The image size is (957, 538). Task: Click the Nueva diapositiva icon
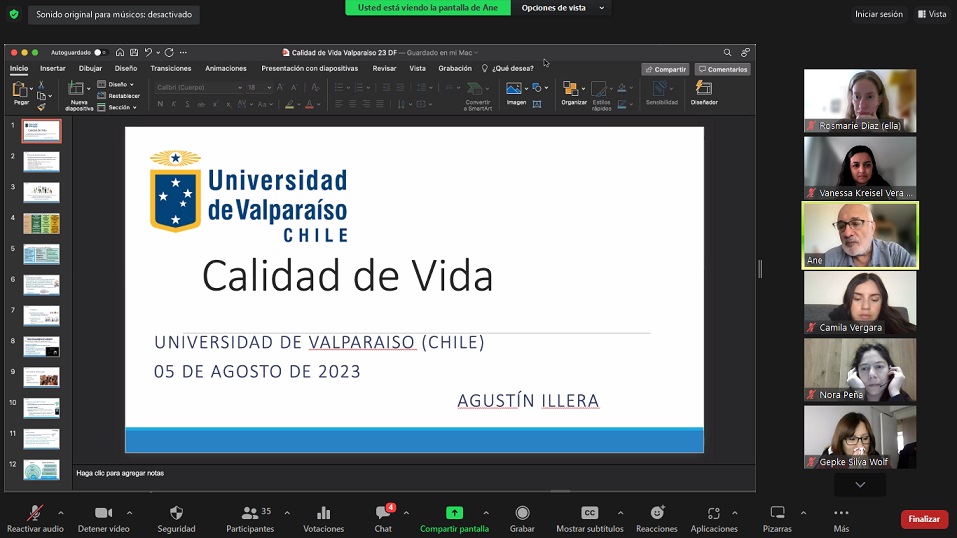76,89
